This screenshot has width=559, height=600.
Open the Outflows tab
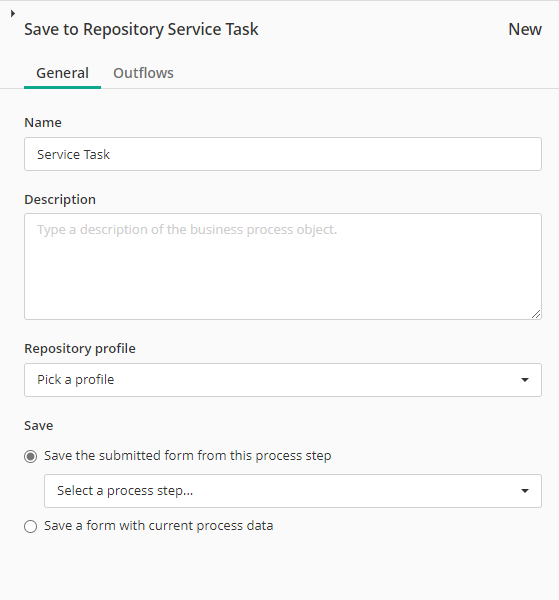tap(143, 73)
